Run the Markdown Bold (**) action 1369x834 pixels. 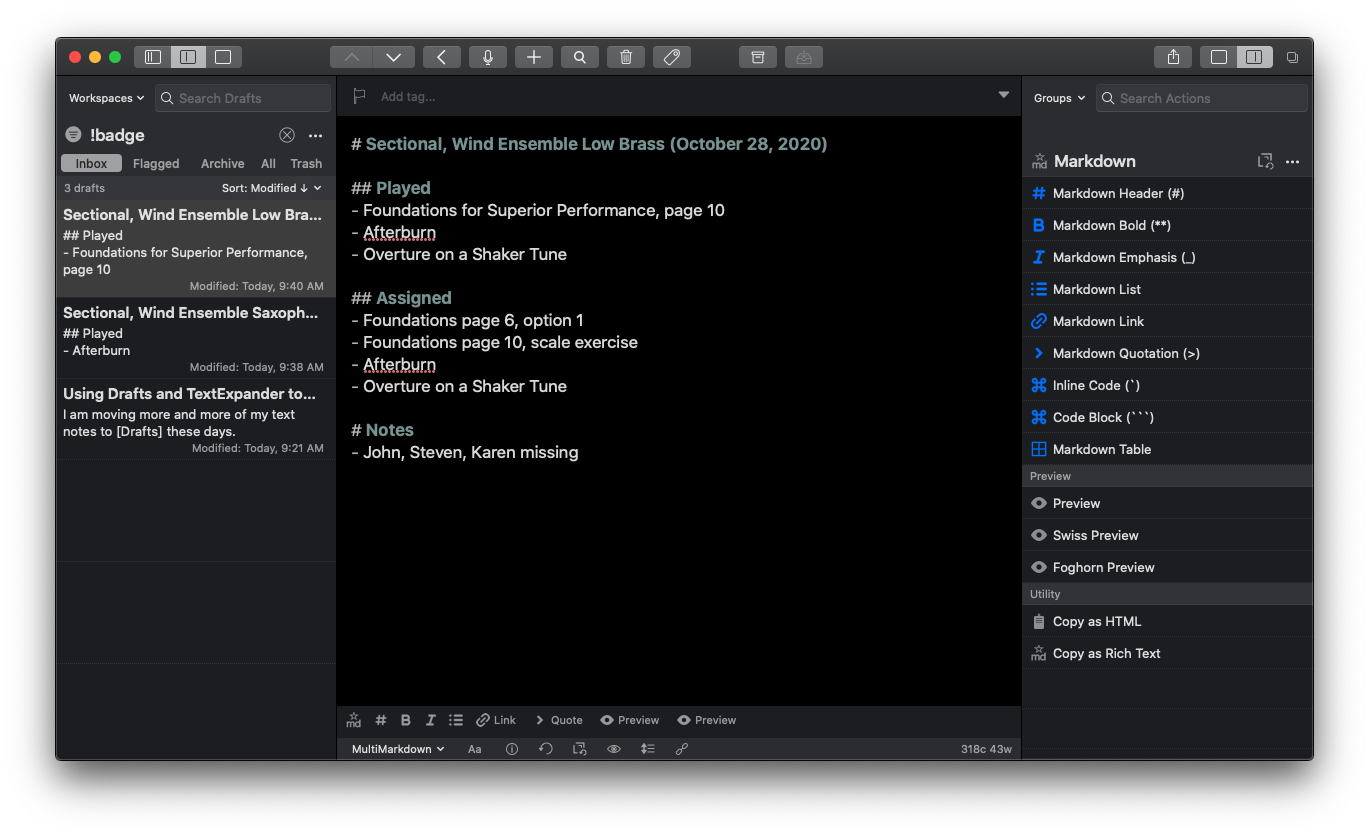click(x=1167, y=225)
